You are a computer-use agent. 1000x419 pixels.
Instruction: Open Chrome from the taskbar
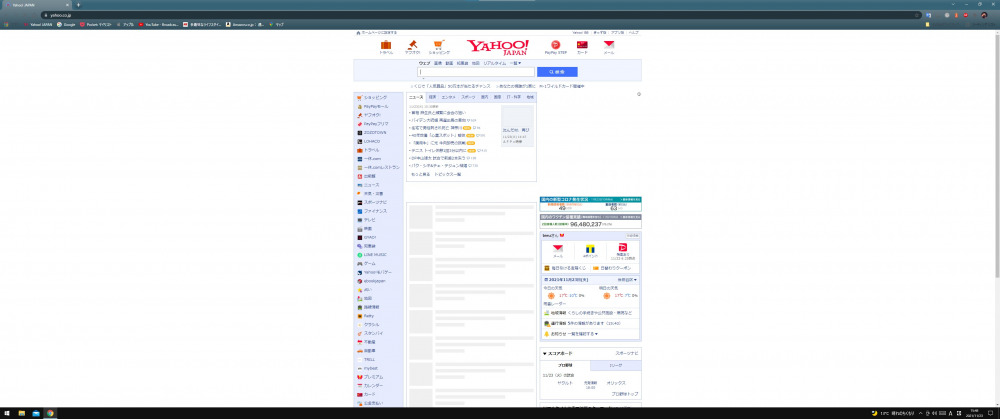click(x=50, y=413)
